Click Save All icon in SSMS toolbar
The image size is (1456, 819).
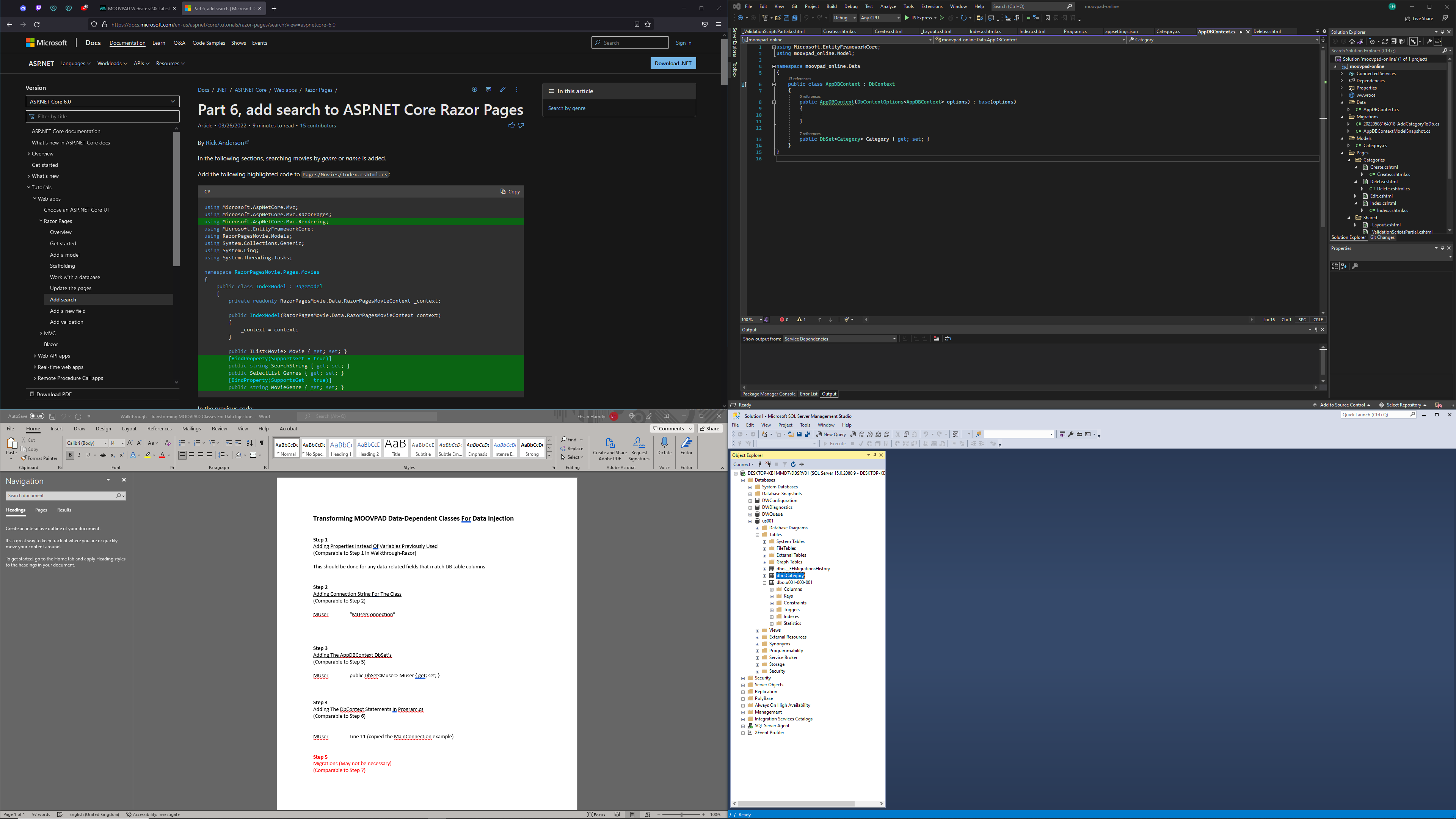[x=808, y=434]
